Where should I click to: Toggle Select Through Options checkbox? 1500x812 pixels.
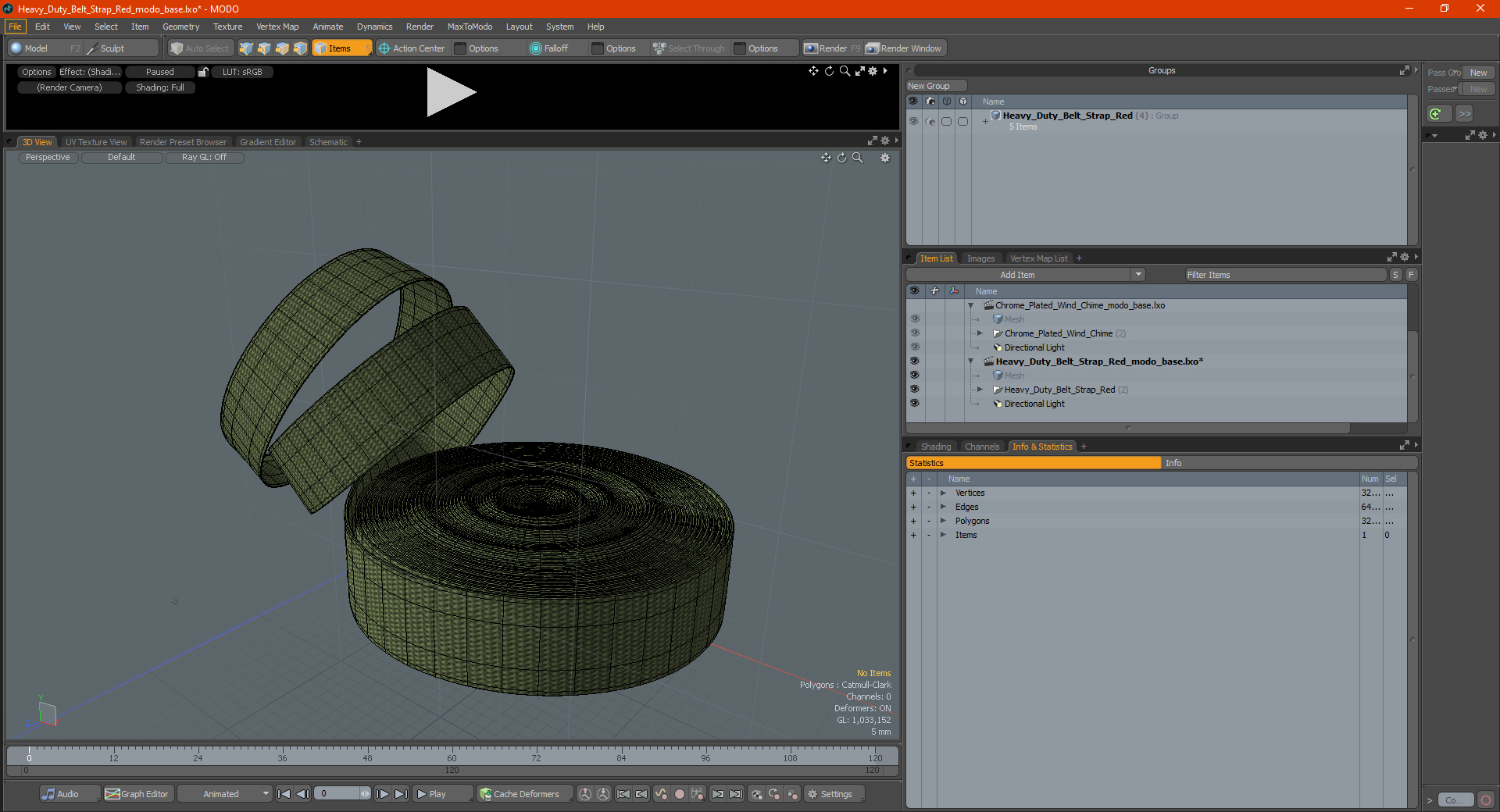(x=740, y=48)
